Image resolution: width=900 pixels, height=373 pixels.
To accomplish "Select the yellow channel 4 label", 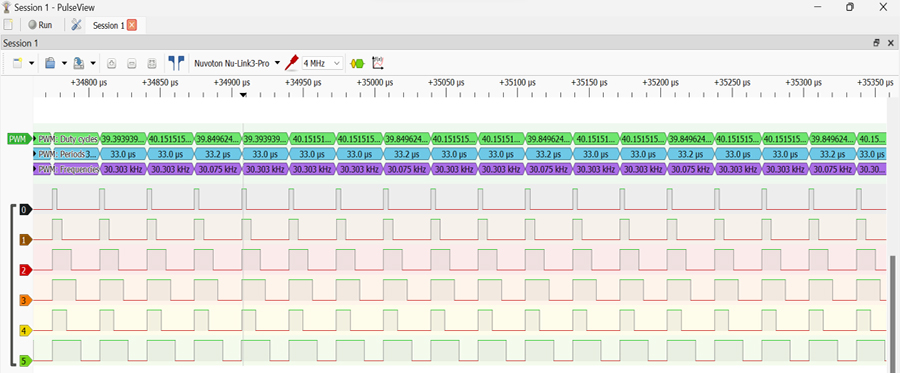I will coord(25,331).
